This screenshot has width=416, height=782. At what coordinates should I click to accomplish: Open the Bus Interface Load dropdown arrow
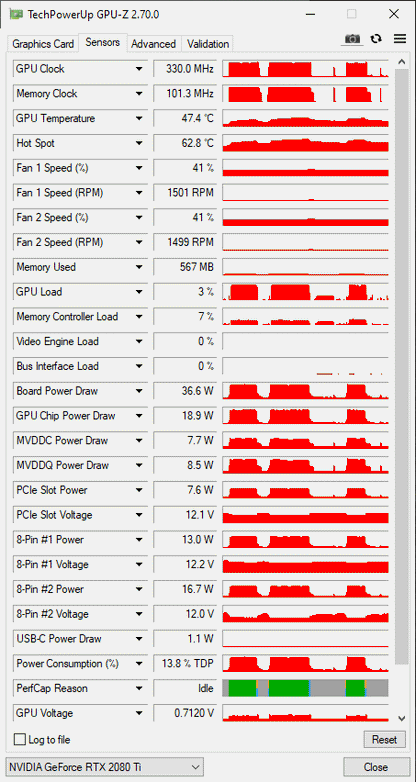[139, 366]
